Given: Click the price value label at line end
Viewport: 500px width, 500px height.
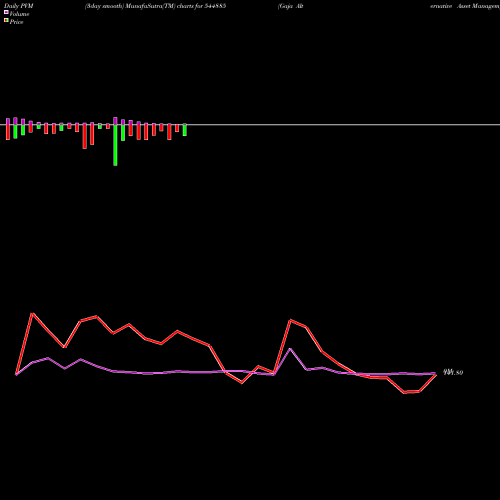Looking at the screenshot, I should (x=453, y=372).
